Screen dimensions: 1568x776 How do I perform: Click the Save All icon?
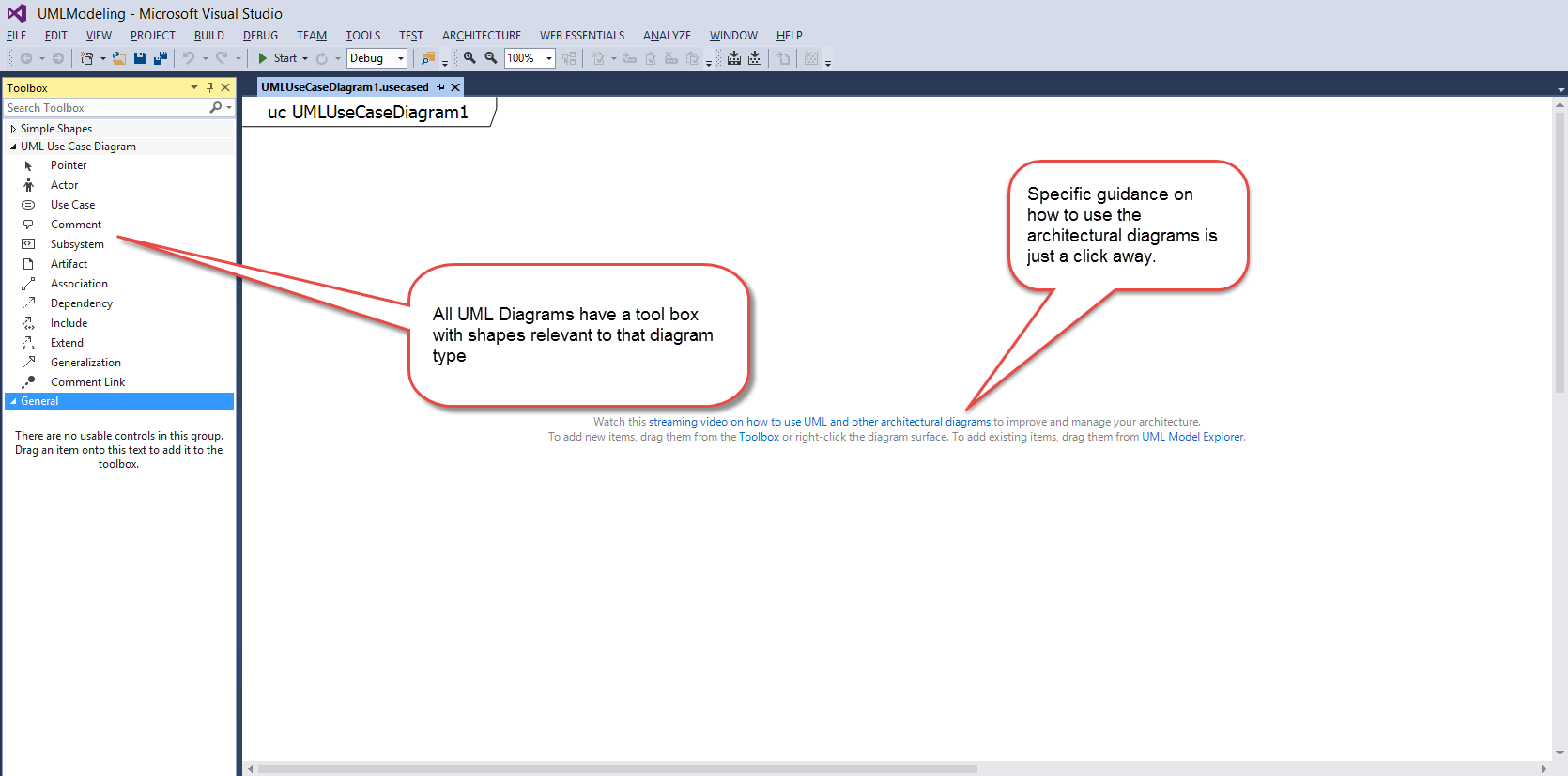click(x=161, y=58)
